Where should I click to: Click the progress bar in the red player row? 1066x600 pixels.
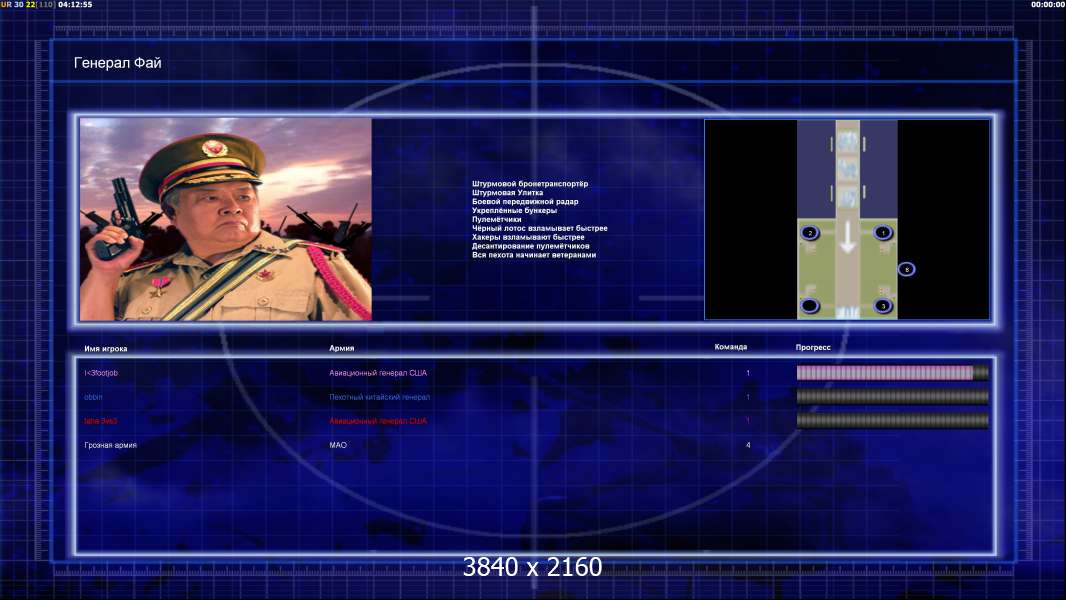[x=893, y=421]
